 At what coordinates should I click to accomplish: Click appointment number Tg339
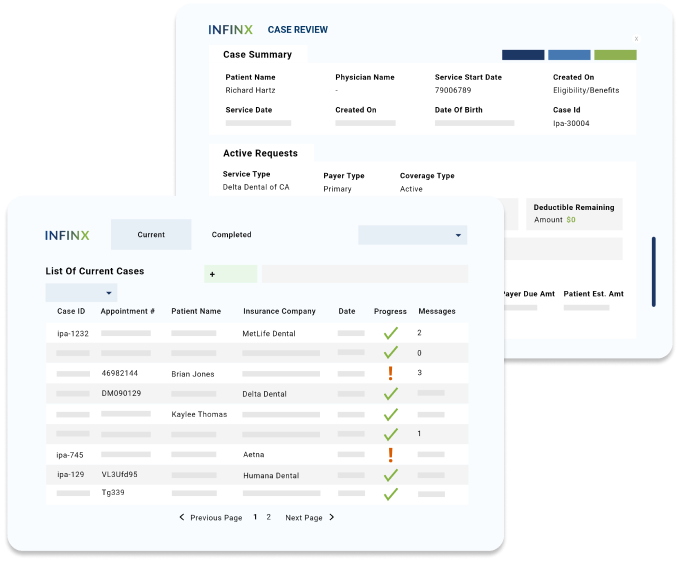[x=113, y=493]
